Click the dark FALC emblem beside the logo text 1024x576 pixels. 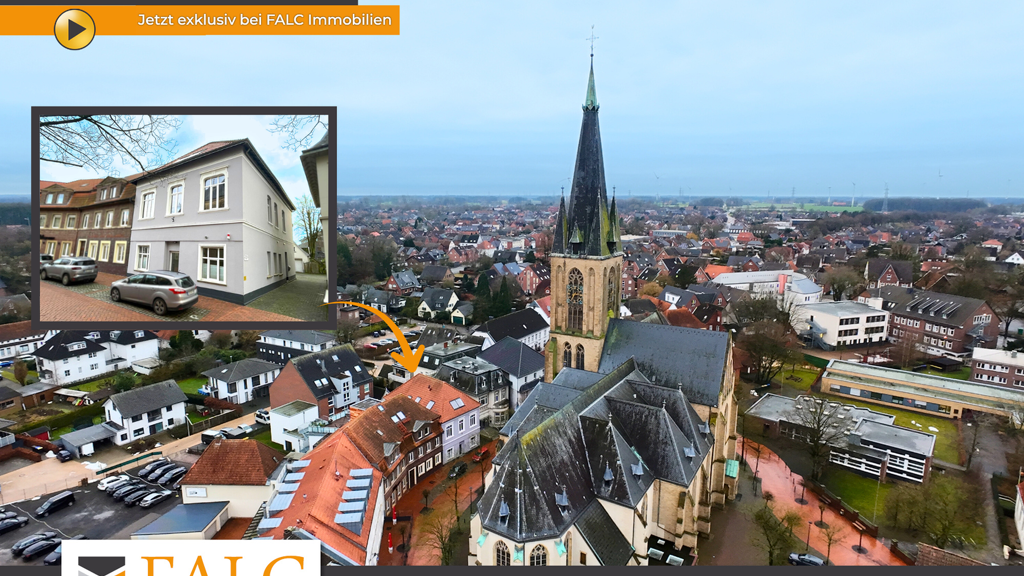coord(102,566)
